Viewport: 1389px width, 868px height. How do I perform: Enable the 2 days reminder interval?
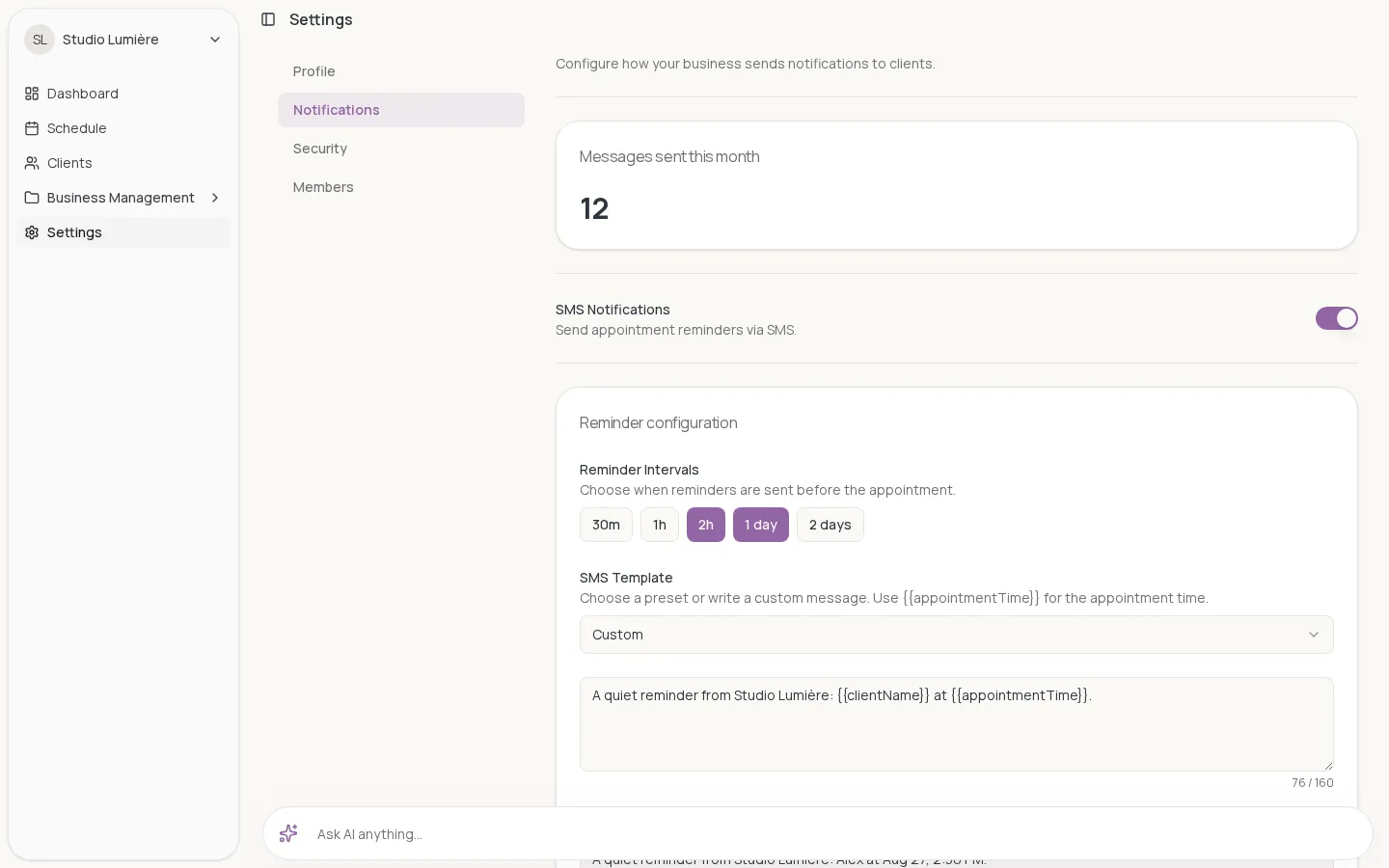(831, 525)
